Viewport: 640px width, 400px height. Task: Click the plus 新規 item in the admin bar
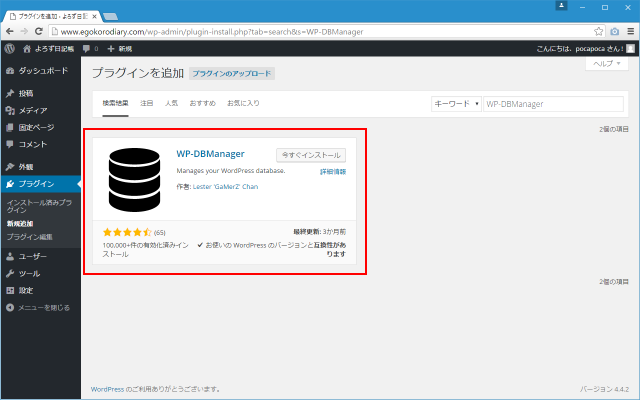point(120,49)
